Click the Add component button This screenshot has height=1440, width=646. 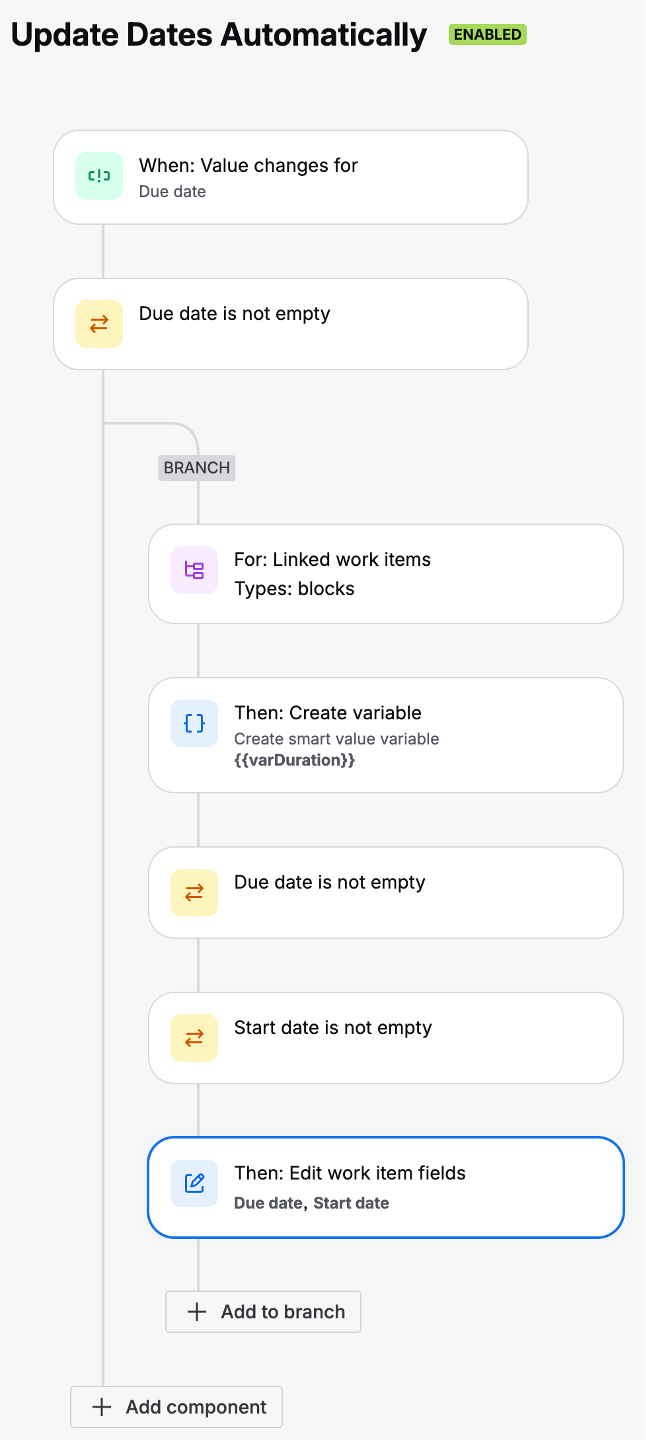[175, 1406]
